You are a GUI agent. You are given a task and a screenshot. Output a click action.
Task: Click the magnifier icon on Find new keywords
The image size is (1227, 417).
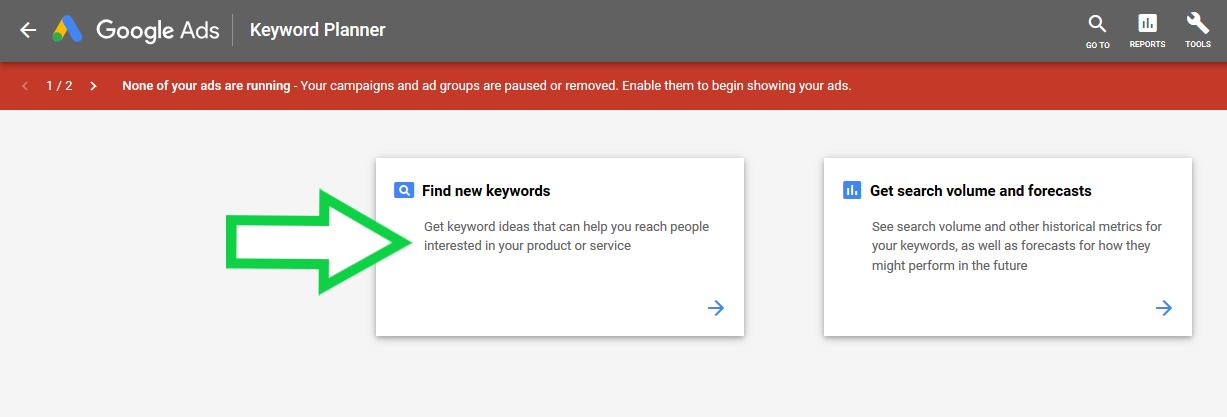point(404,190)
